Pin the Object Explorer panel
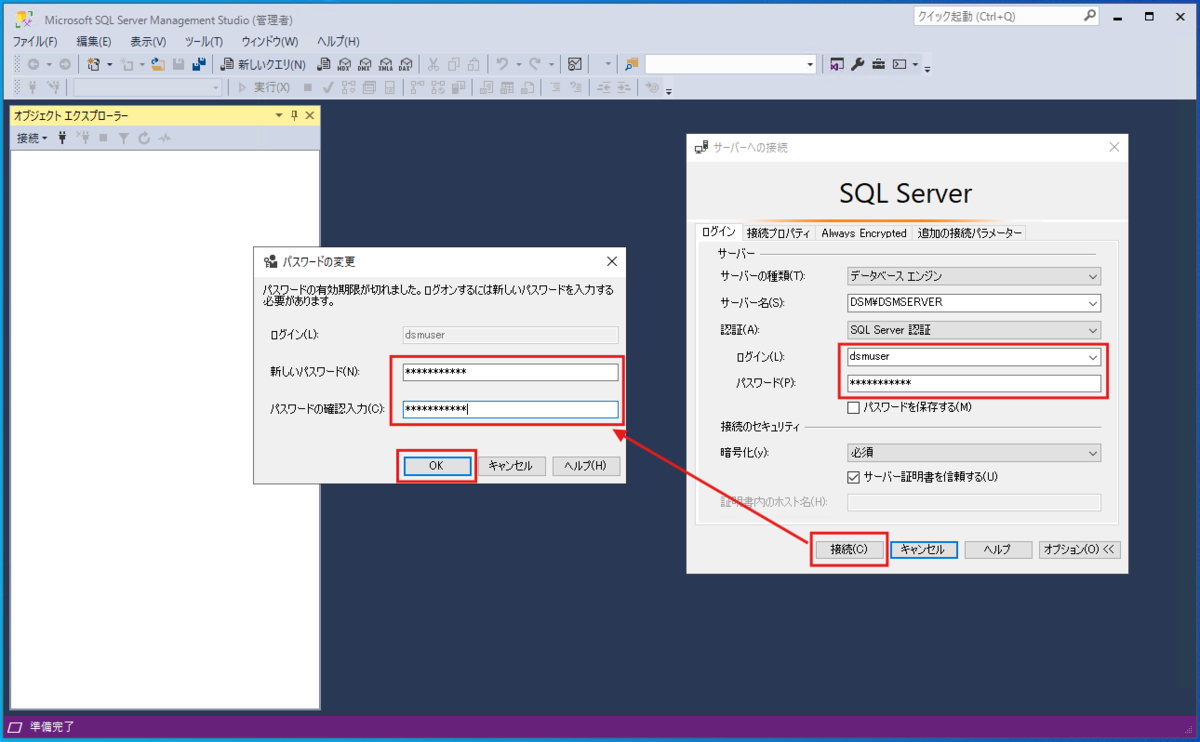Screen dimensions: 1200x742 pos(294,116)
